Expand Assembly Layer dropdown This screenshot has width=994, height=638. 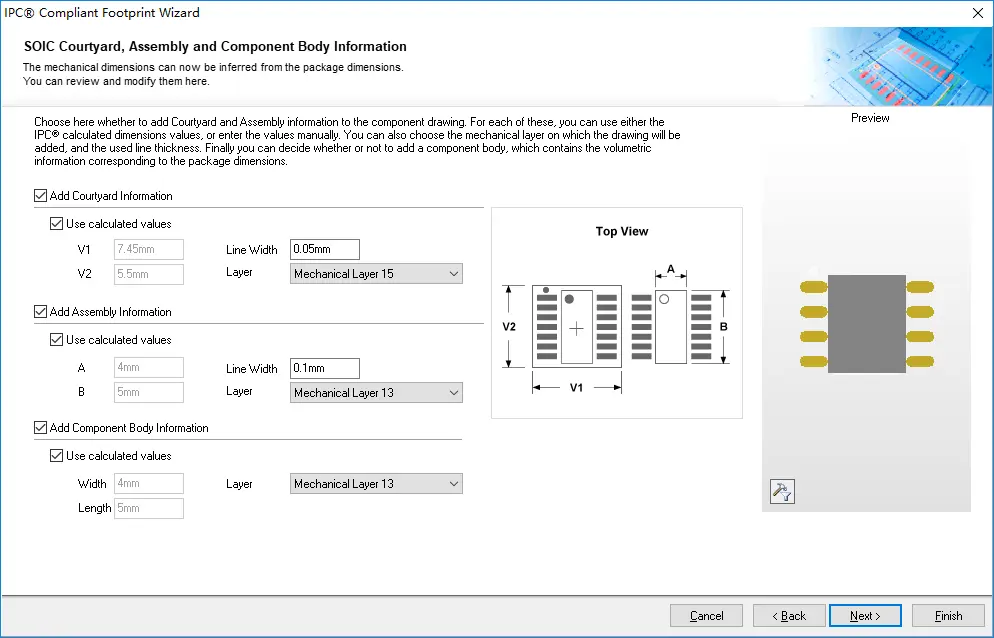[x=376, y=393]
